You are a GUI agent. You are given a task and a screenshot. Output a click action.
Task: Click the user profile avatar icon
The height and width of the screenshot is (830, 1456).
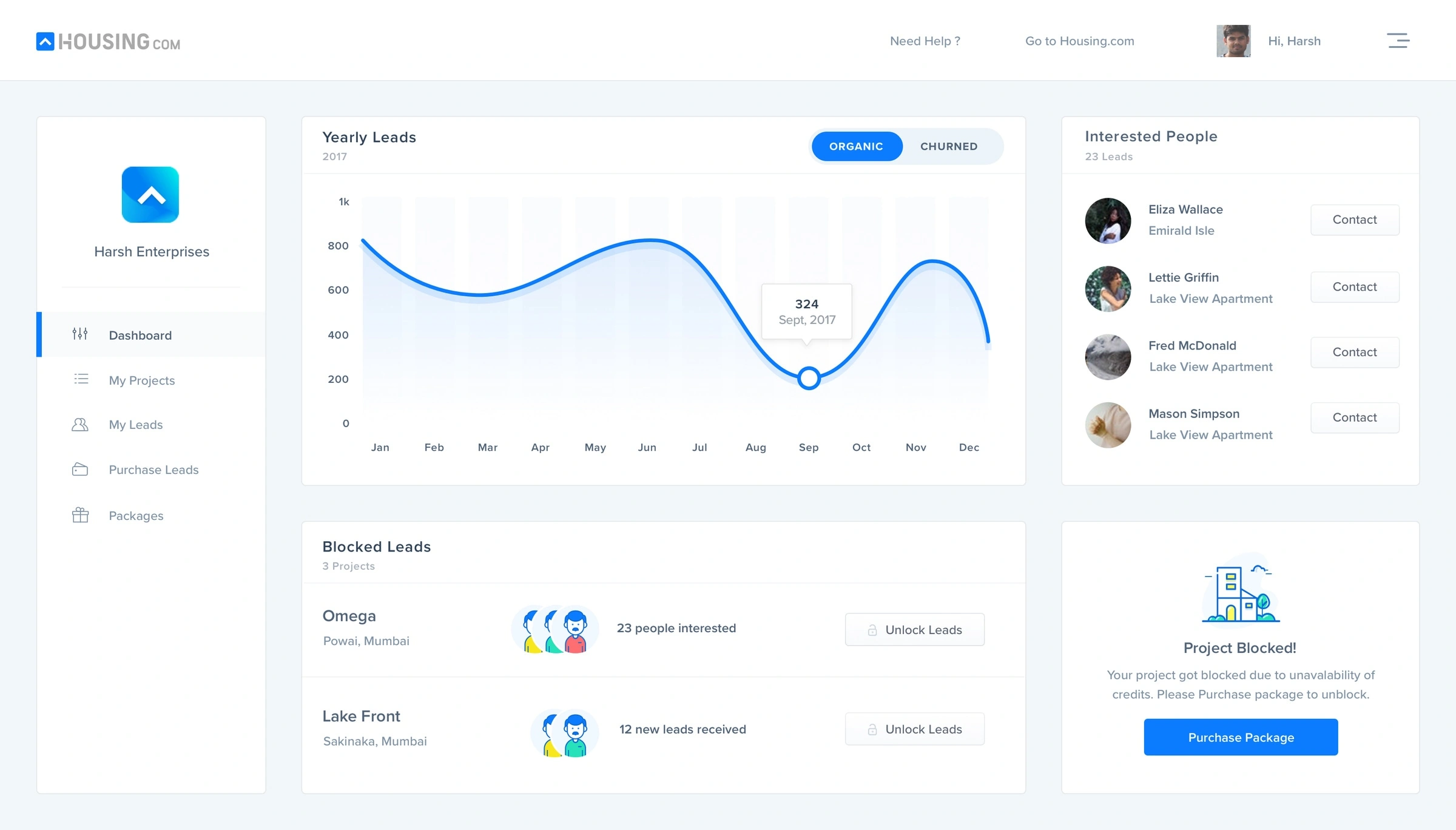[1233, 41]
